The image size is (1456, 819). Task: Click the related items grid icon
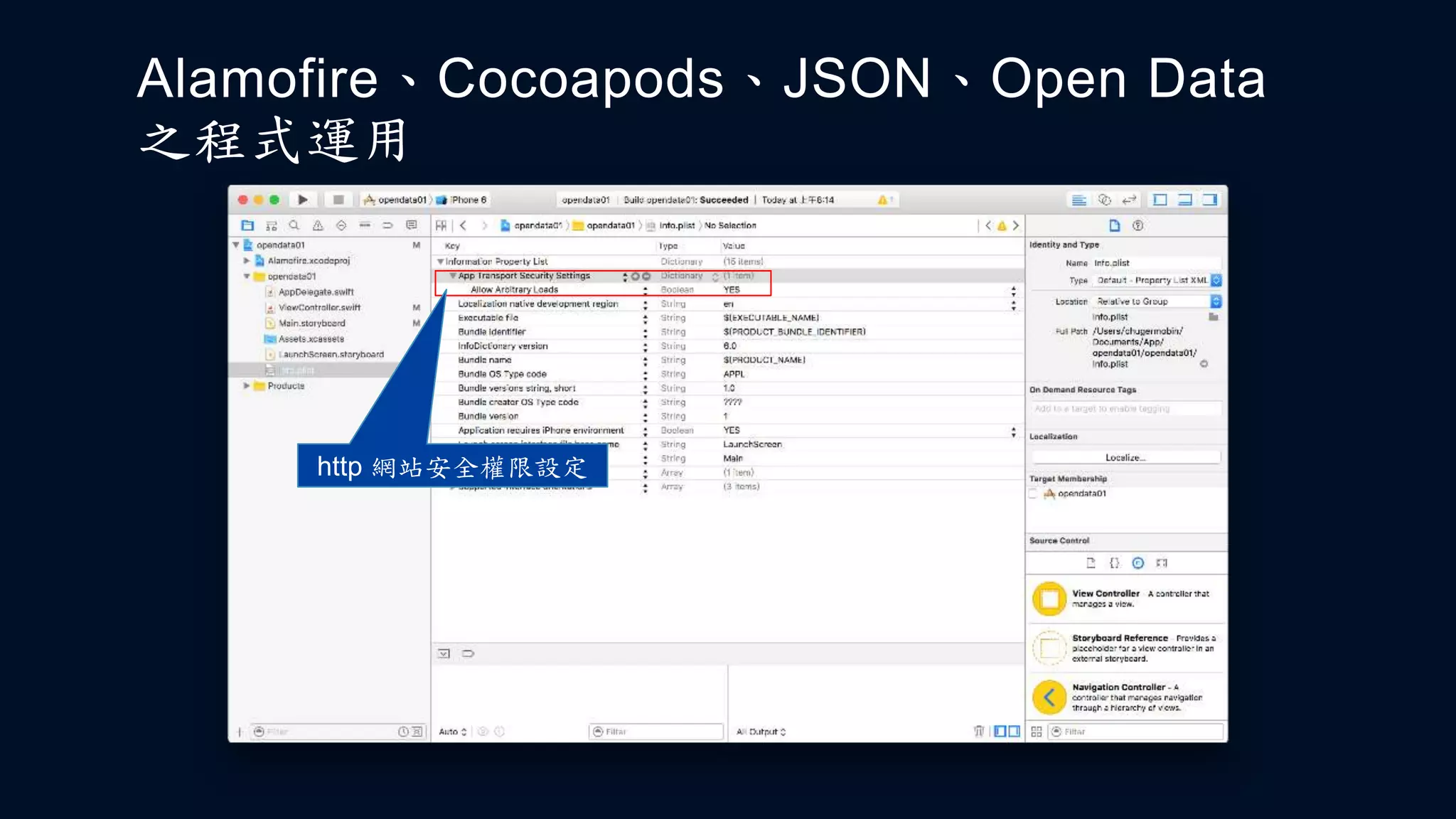pos(441,225)
